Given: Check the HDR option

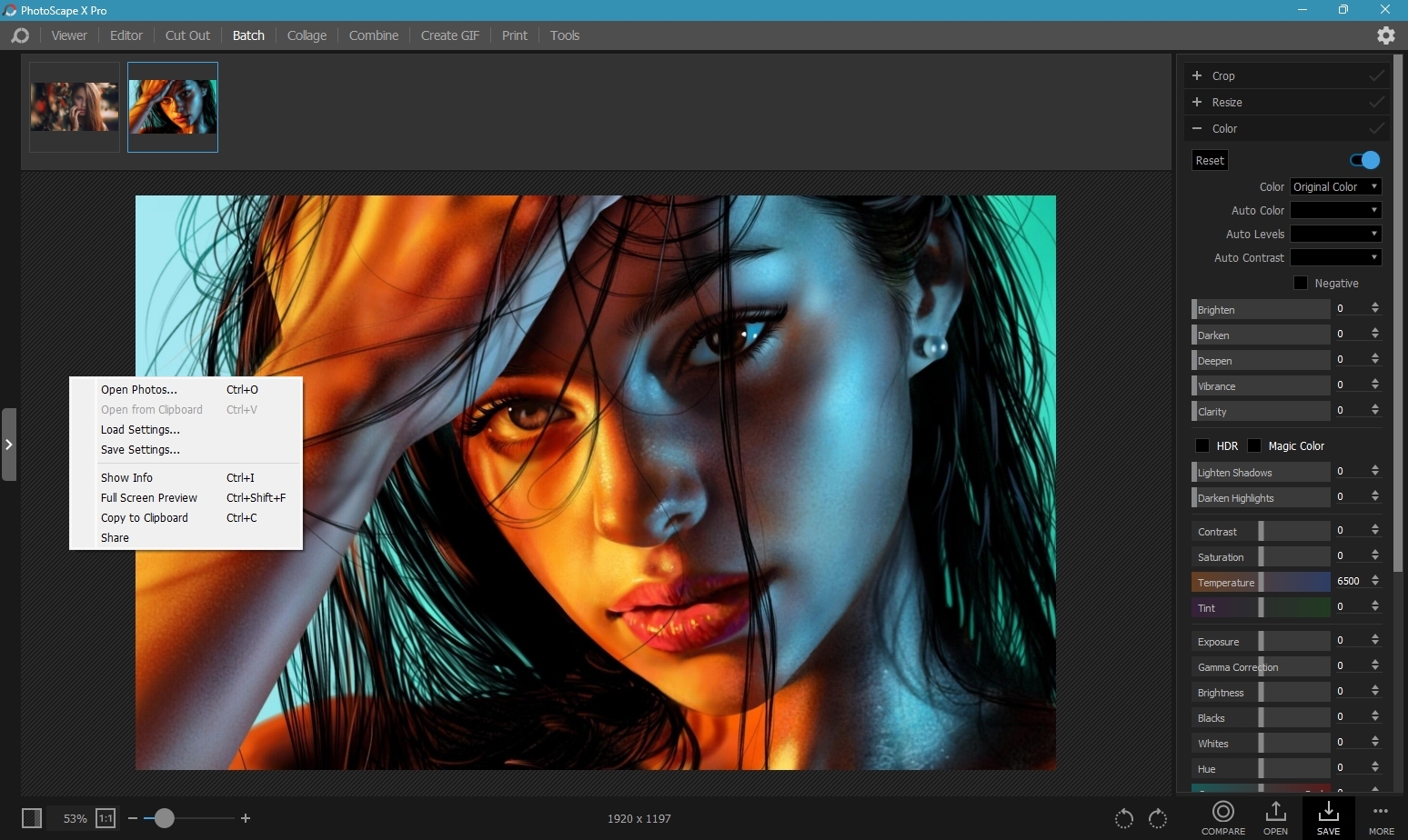Looking at the screenshot, I should pos(1202,445).
